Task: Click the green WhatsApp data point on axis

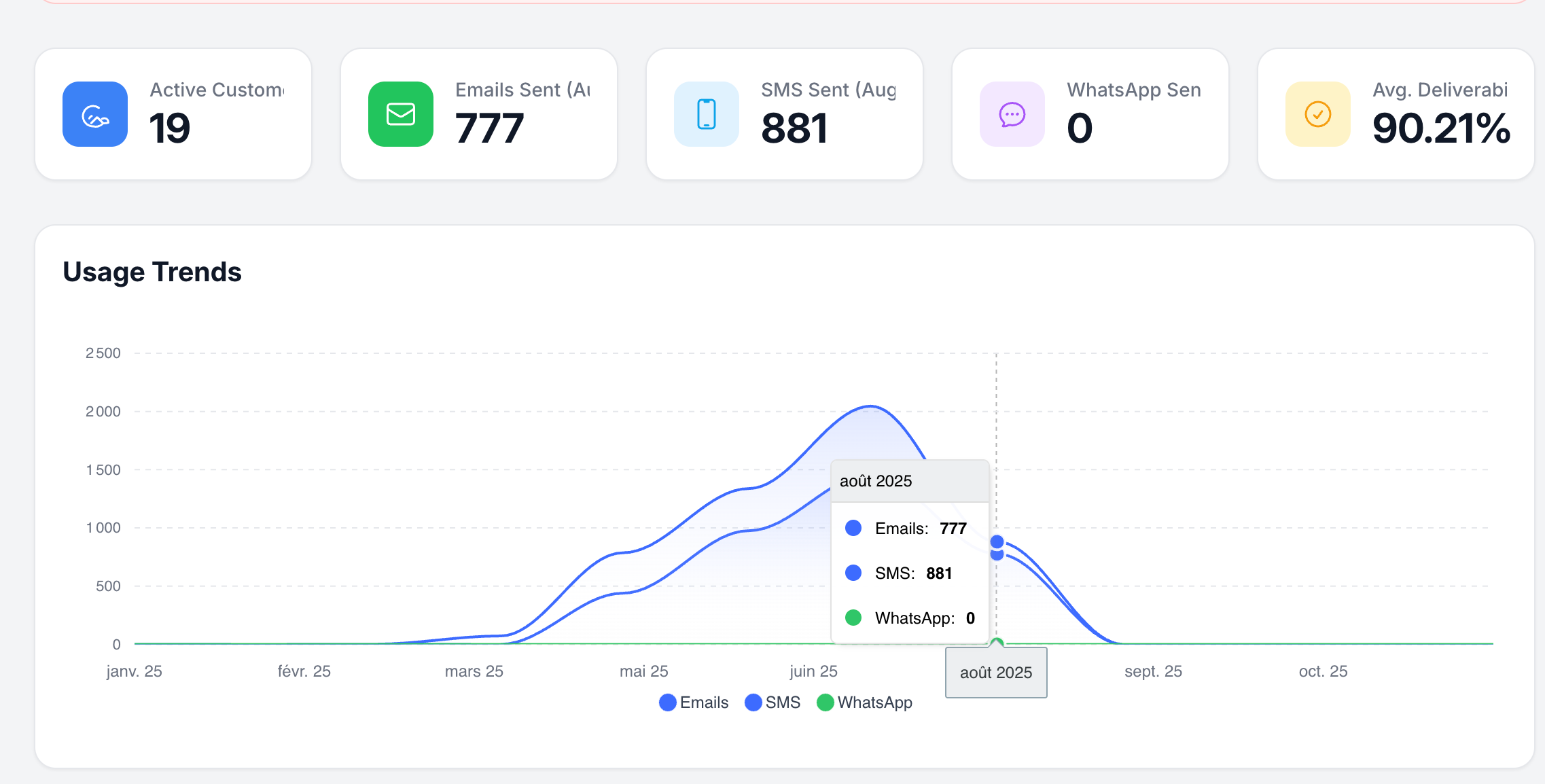Action: click(997, 643)
